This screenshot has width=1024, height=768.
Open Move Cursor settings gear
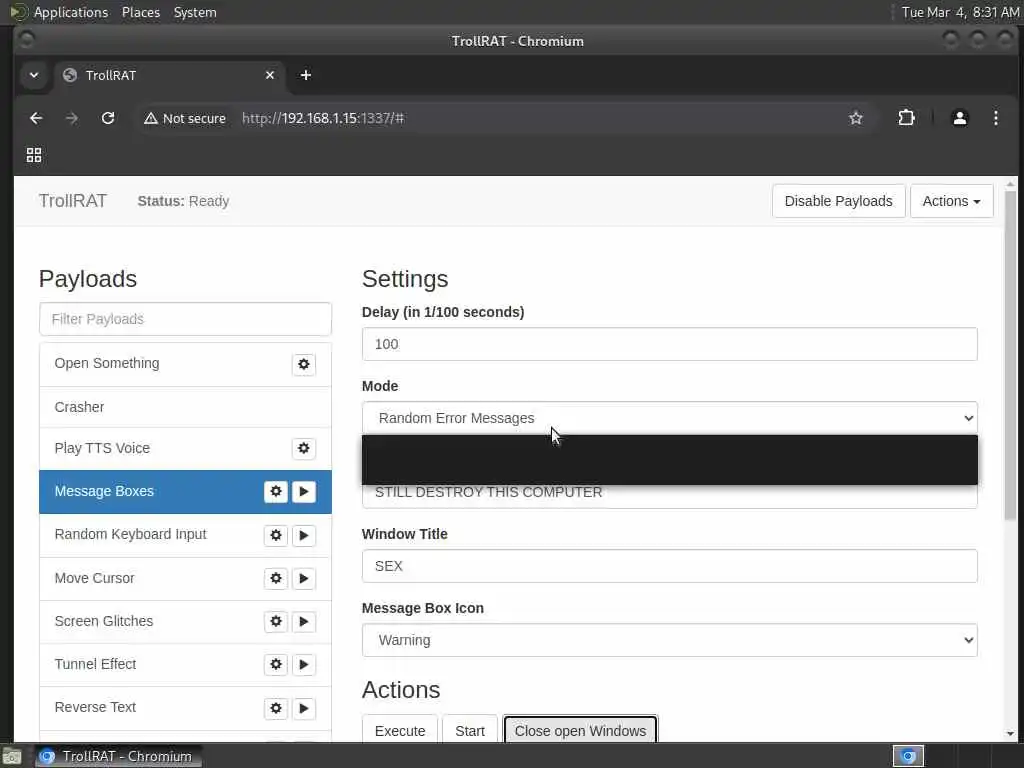pyautogui.click(x=276, y=579)
